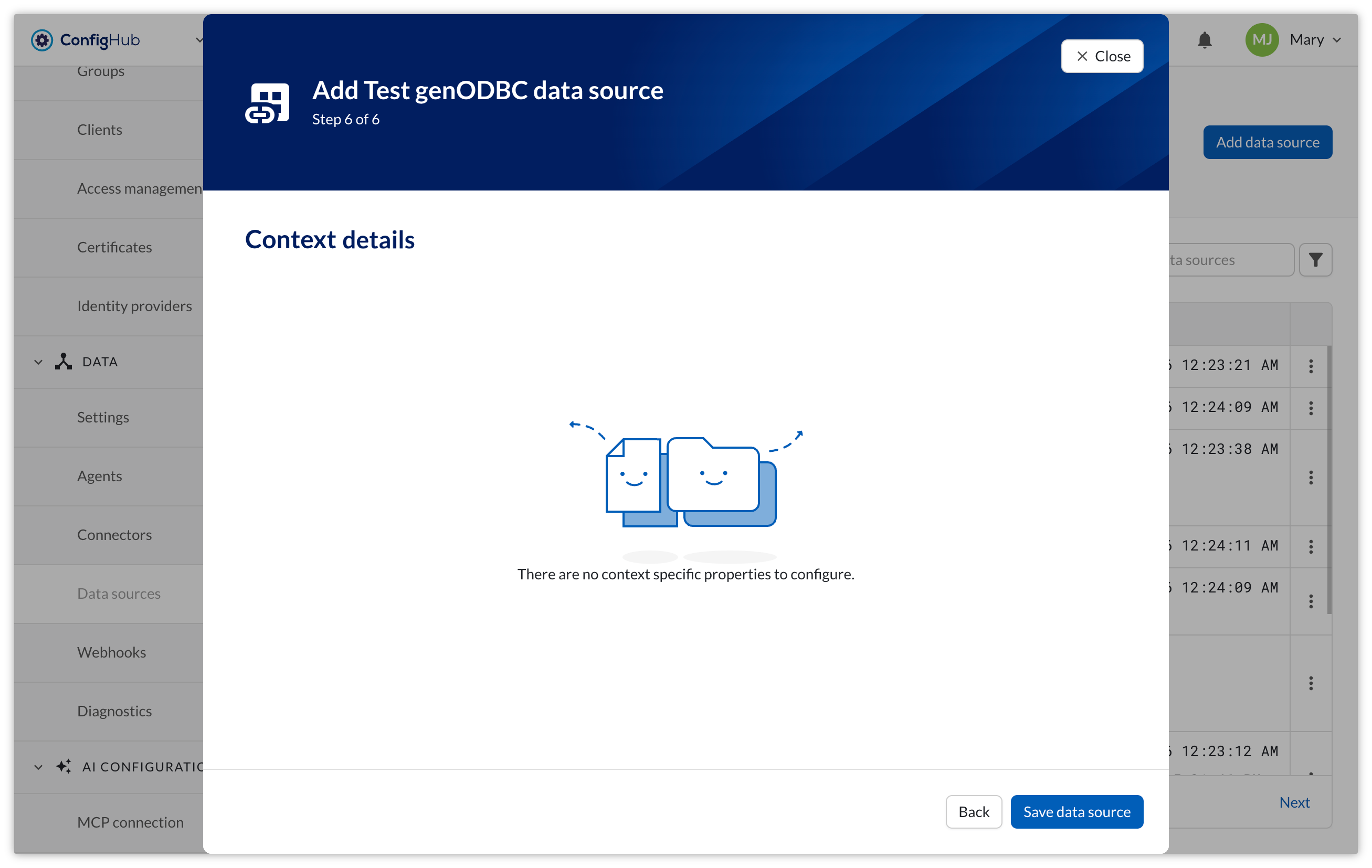
Task: Open row menu for 12:24:11 AM entry
Action: pos(1311,547)
